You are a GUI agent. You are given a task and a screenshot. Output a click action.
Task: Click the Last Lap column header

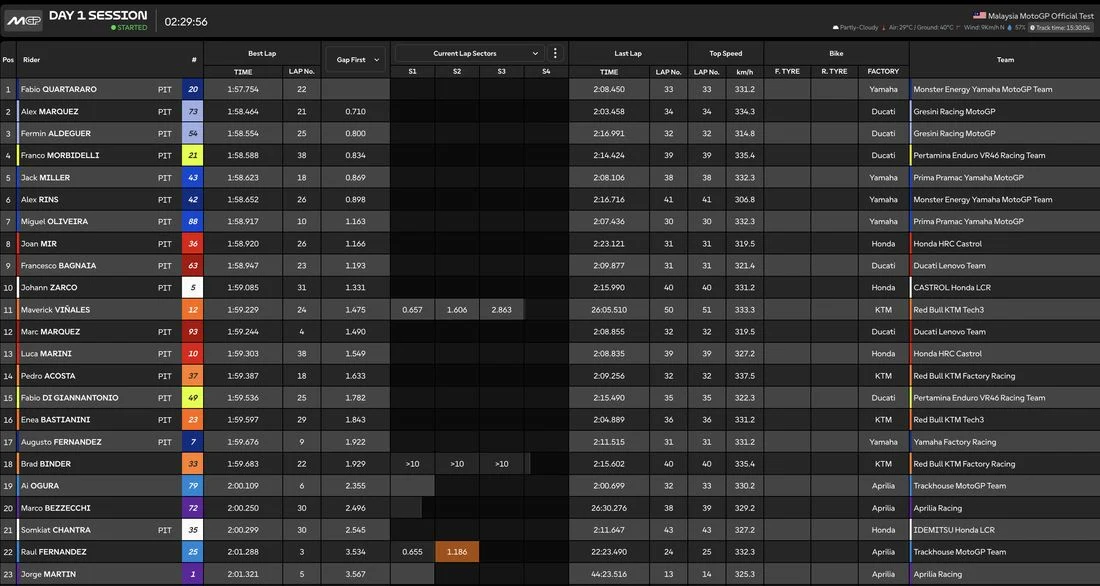point(628,53)
